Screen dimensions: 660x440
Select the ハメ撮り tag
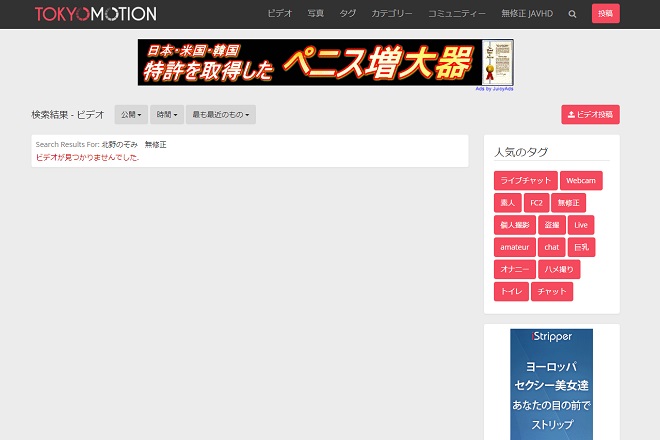coord(559,269)
